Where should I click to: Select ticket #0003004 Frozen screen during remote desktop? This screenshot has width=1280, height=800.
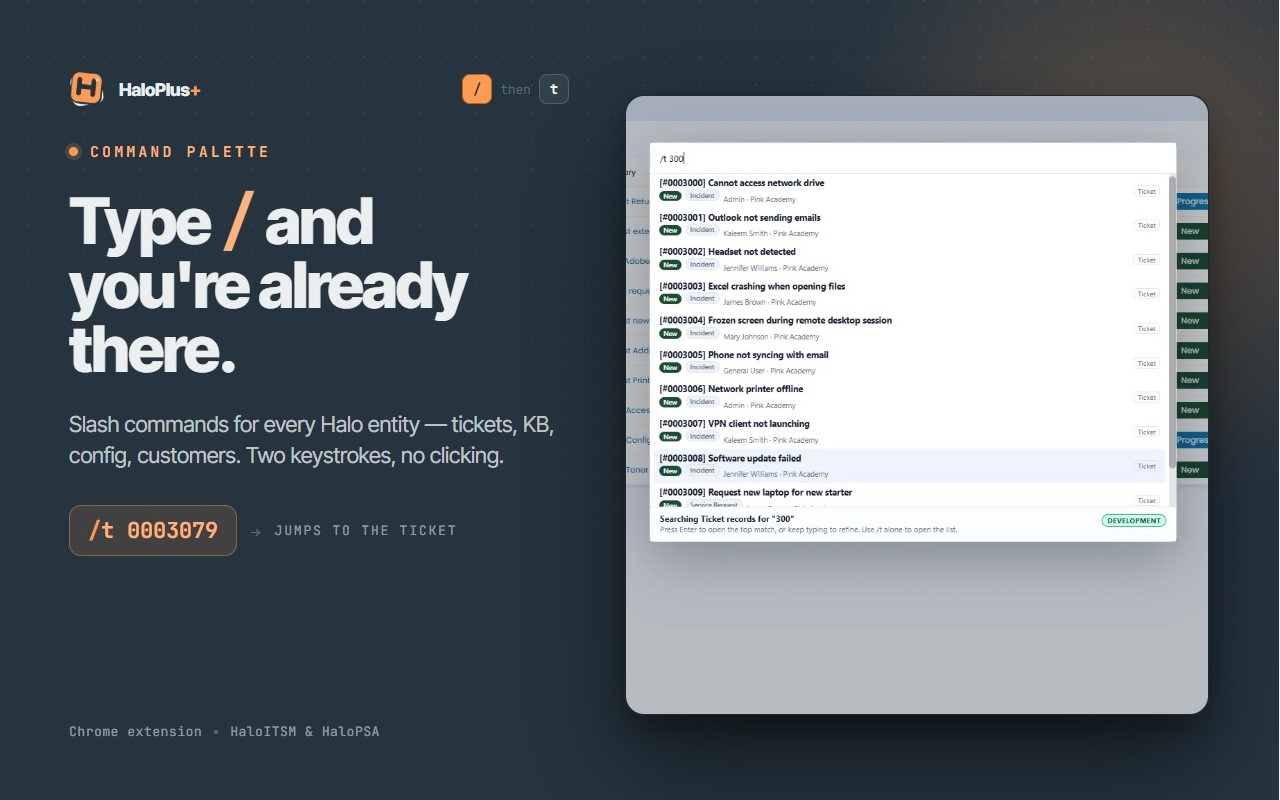909,327
